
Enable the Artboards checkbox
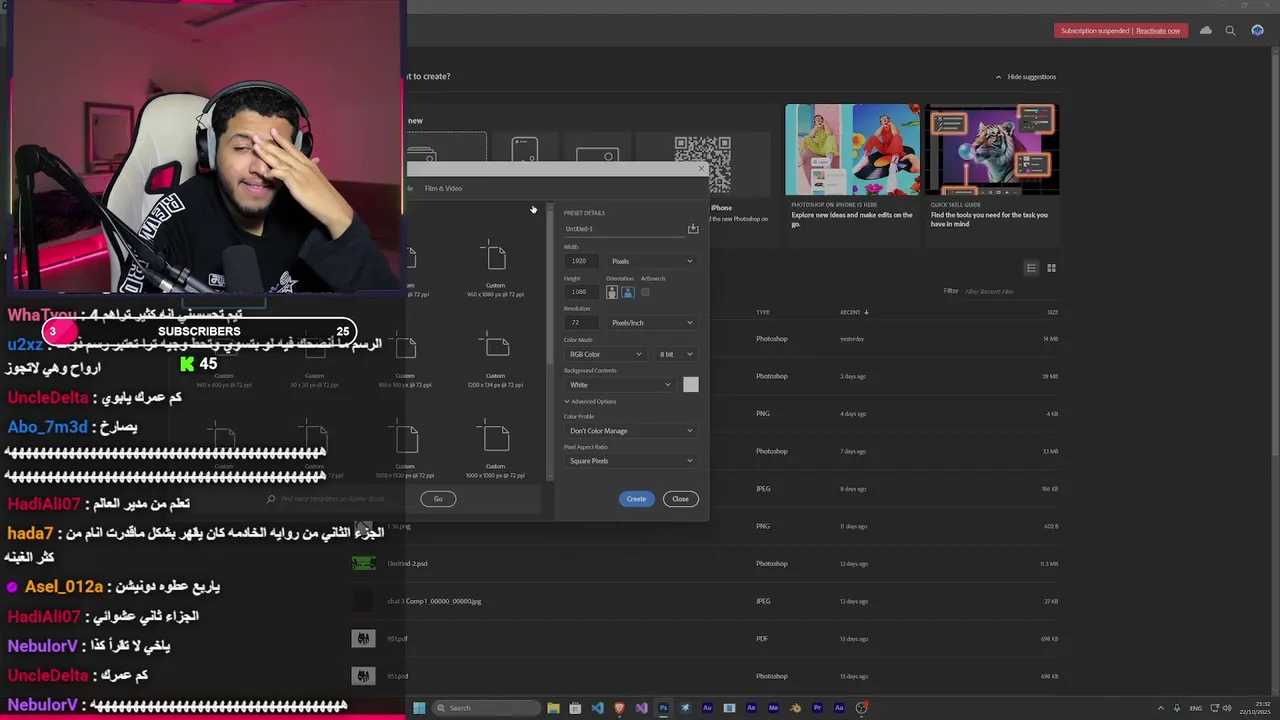click(645, 292)
